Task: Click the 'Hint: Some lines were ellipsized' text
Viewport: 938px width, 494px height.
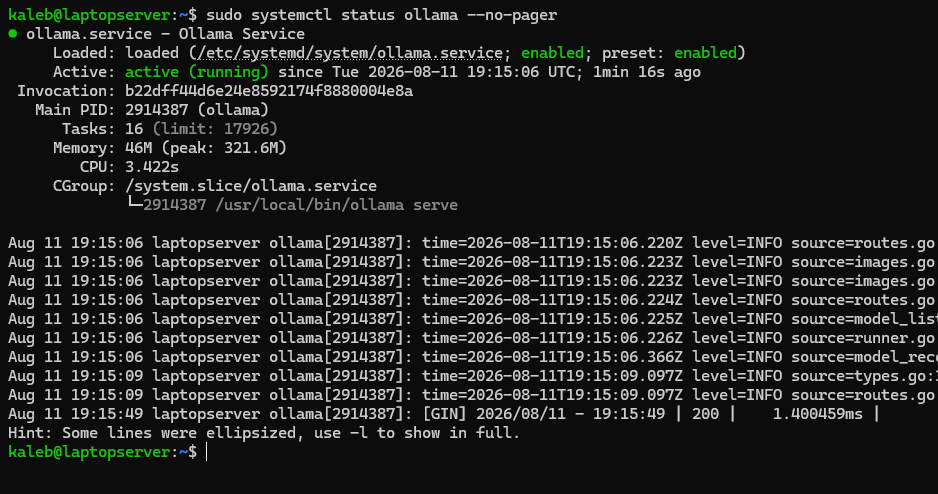Action: 264,433
